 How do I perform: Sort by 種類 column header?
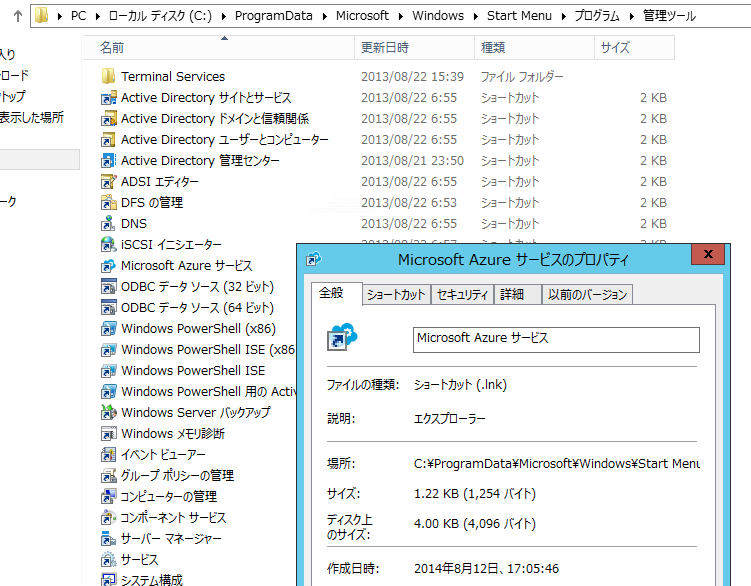[535, 47]
